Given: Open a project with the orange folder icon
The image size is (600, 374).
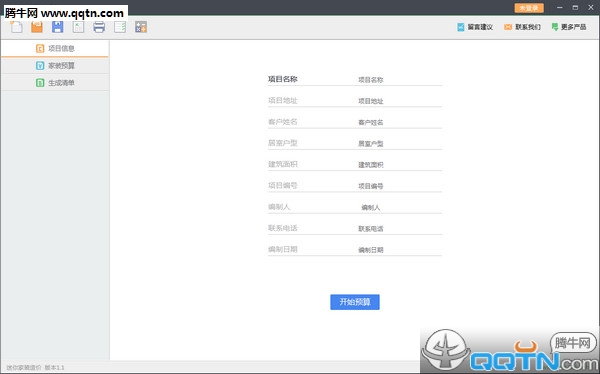Looking at the screenshot, I should point(37,27).
